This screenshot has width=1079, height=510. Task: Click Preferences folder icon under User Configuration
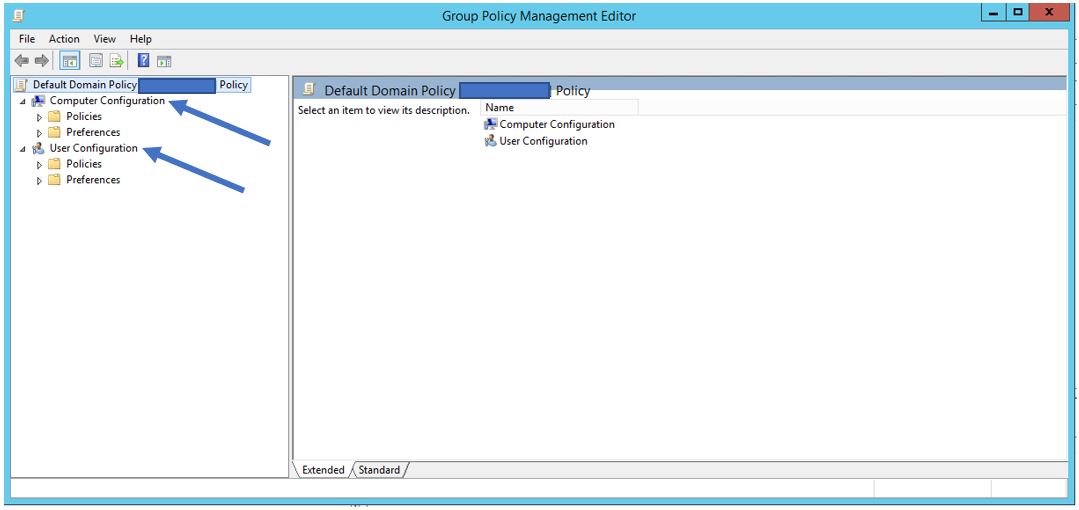tap(54, 180)
